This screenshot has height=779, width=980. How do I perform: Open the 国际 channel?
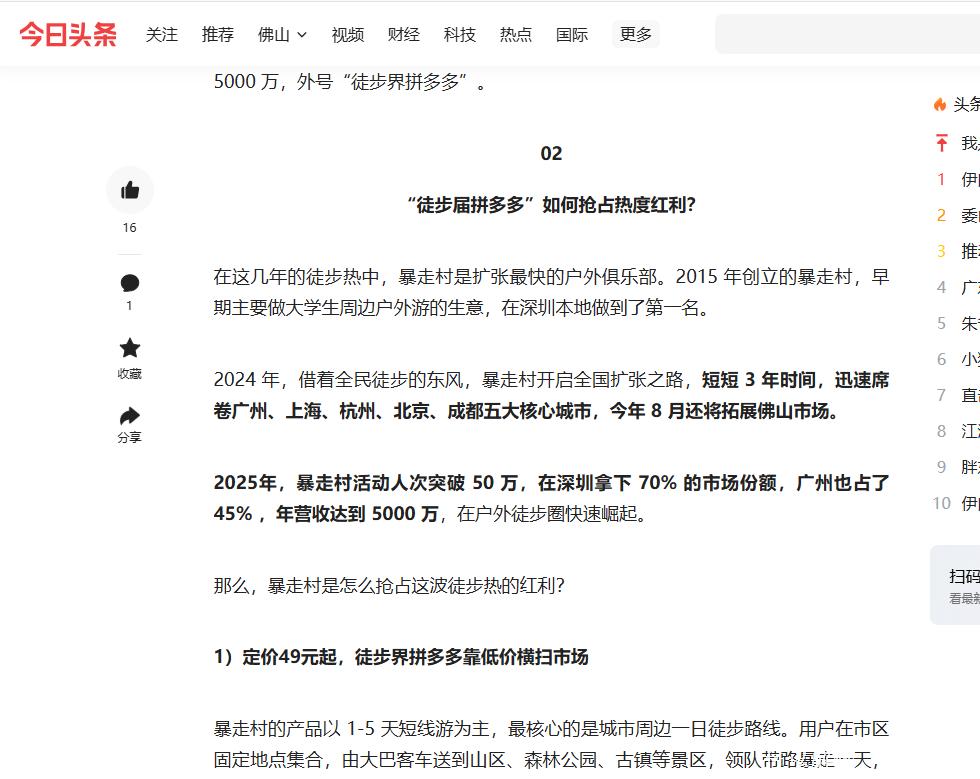pyautogui.click(x=572, y=34)
